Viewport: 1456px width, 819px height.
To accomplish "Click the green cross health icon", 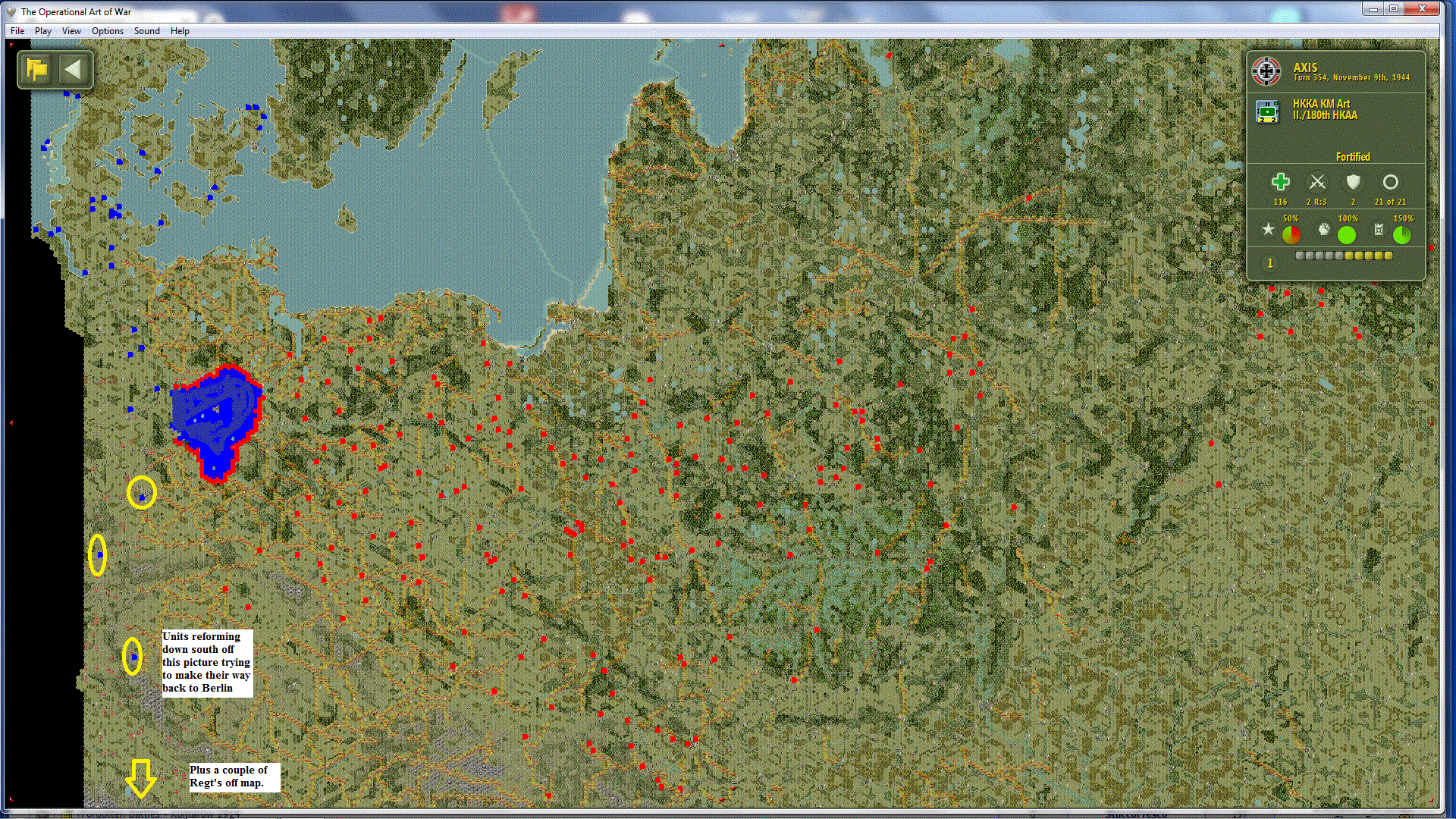I will pyautogui.click(x=1280, y=182).
